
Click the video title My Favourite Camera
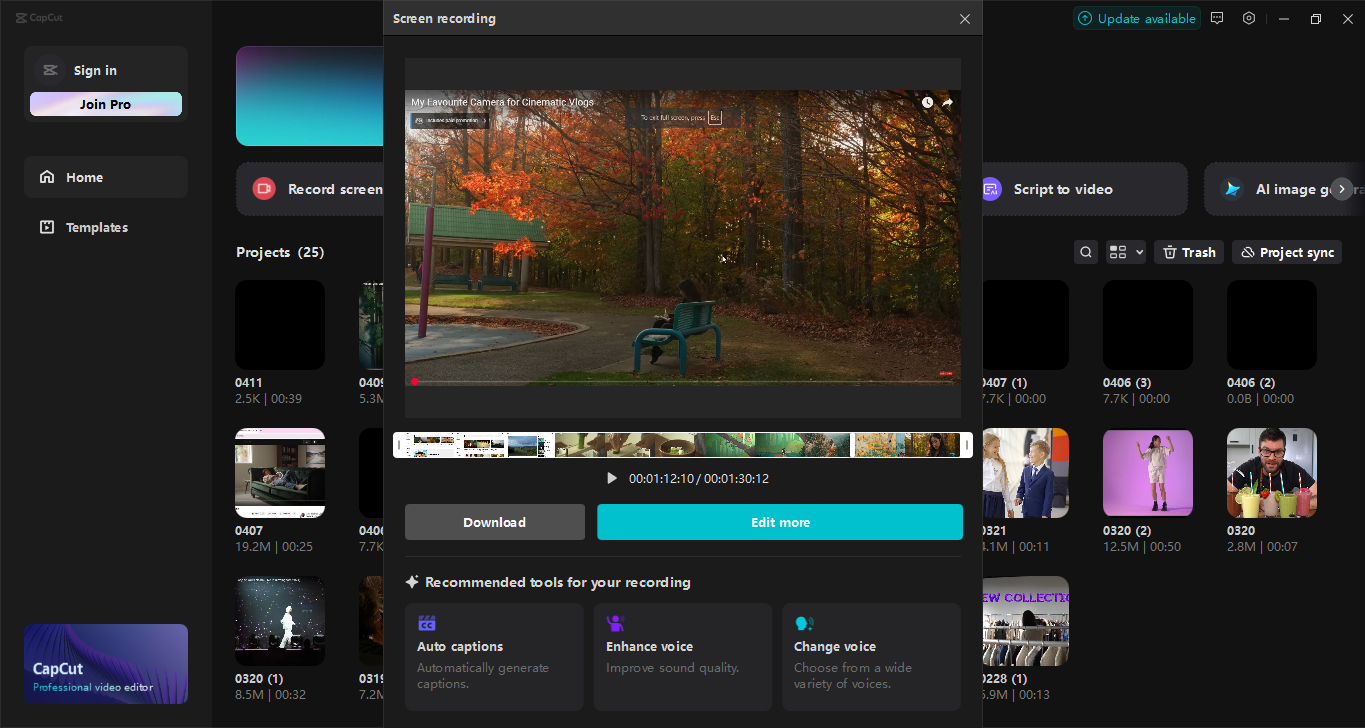coord(502,102)
